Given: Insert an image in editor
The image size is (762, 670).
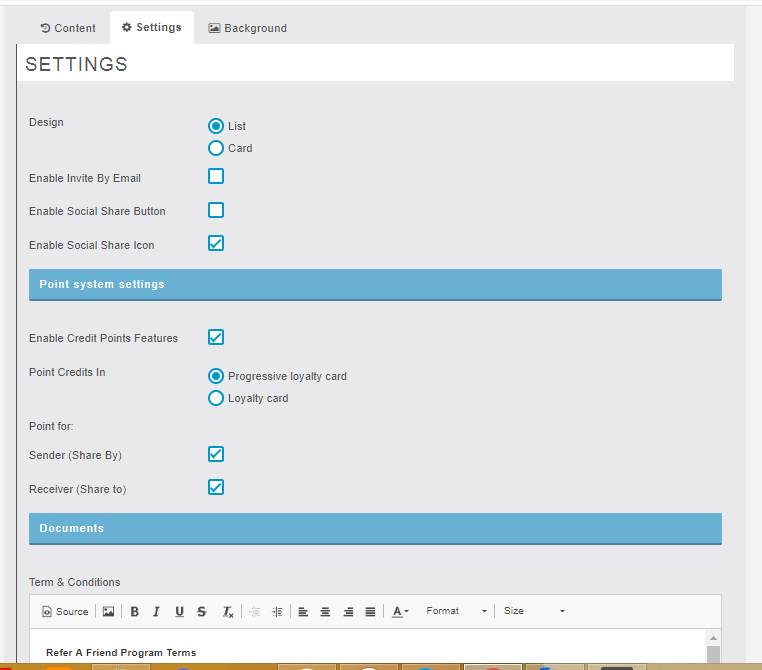Looking at the screenshot, I should click(108, 612).
